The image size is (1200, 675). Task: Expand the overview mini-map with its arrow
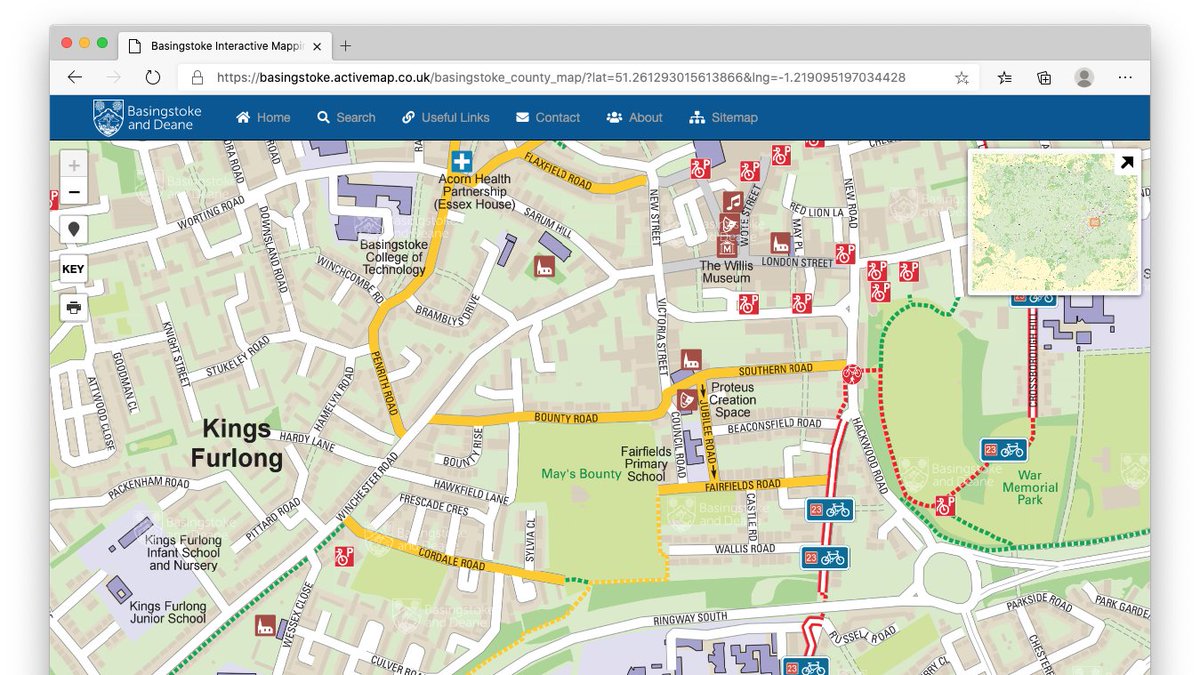[x=1129, y=161]
